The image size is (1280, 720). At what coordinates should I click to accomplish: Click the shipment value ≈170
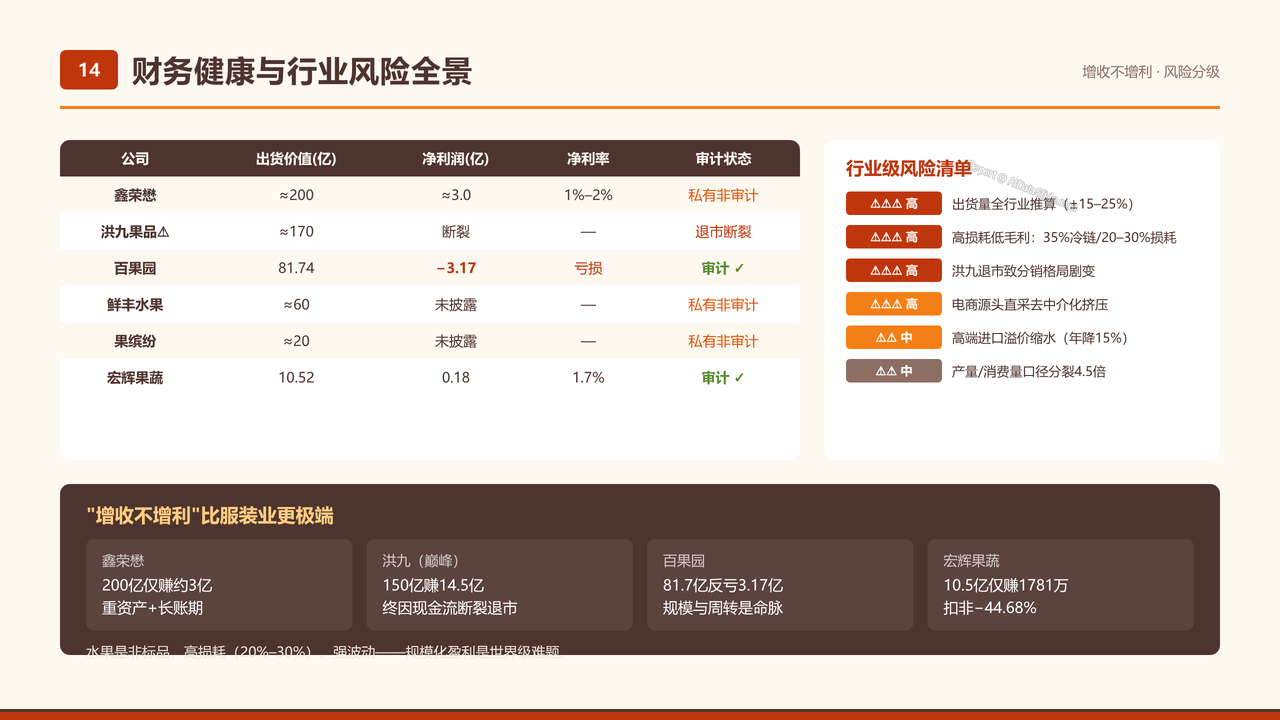296,232
